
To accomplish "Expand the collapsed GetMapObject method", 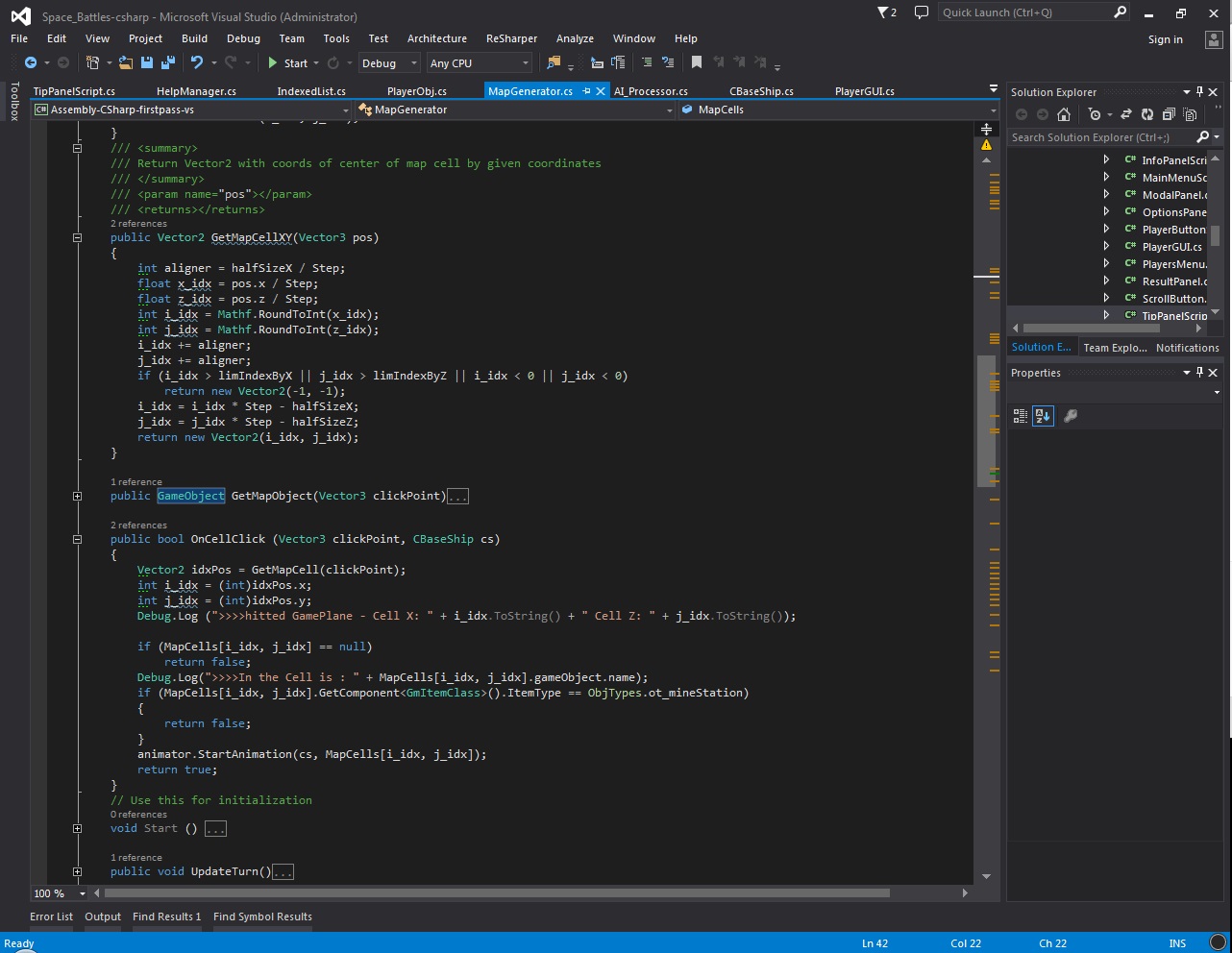I will click(x=77, y=496).
